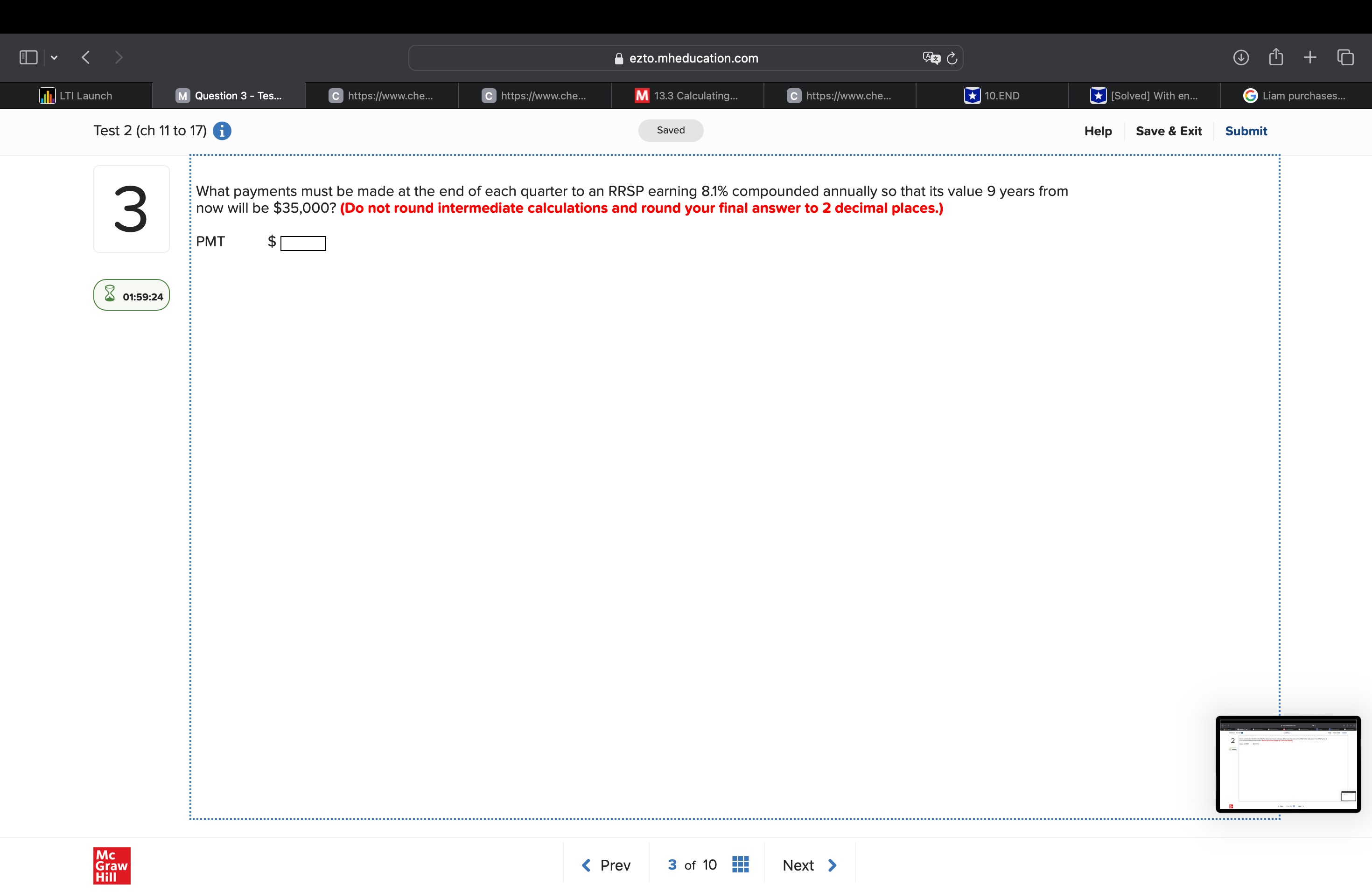Screen dimensions: 1372x892
Task: Click Save & Exit
Action: 1169,131
